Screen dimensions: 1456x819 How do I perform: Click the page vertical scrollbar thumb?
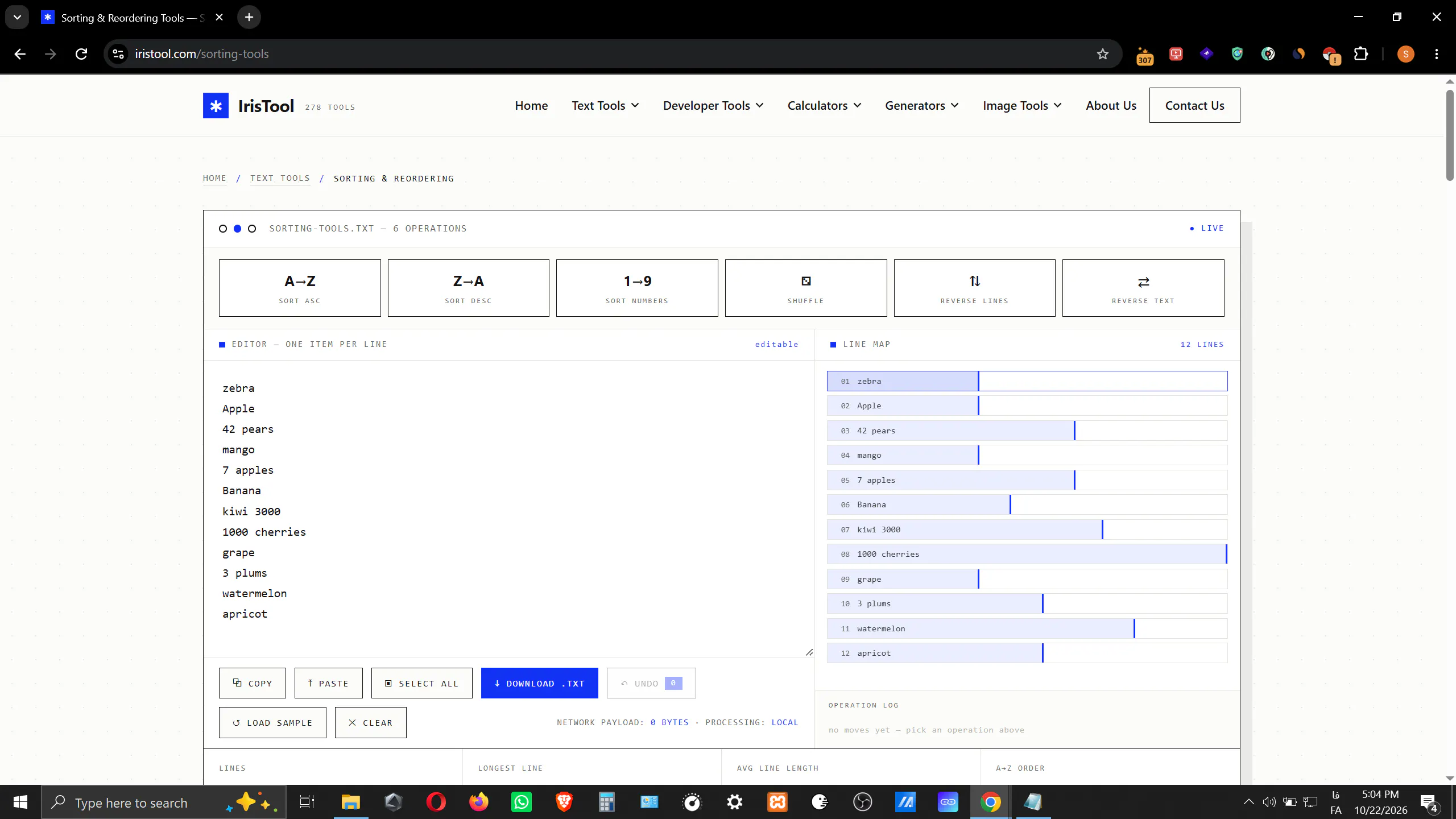click(1450, 135)
